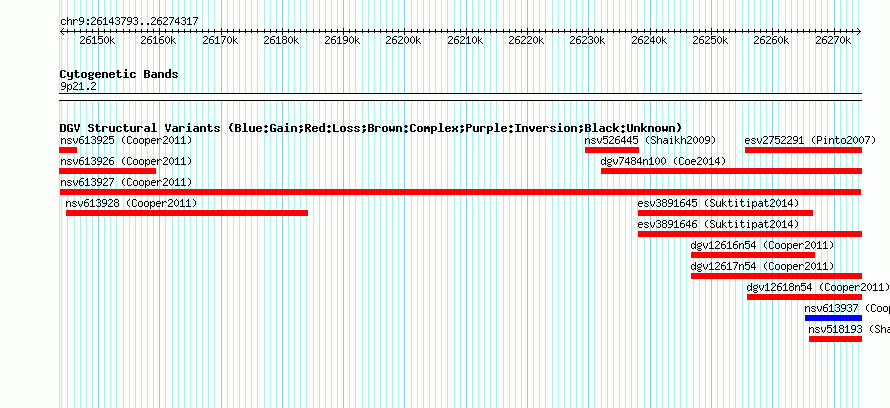890x408 pixels.
Task: Open the esv3891646 (Suktitipat2014) variant label
Action: click(718, 224)
